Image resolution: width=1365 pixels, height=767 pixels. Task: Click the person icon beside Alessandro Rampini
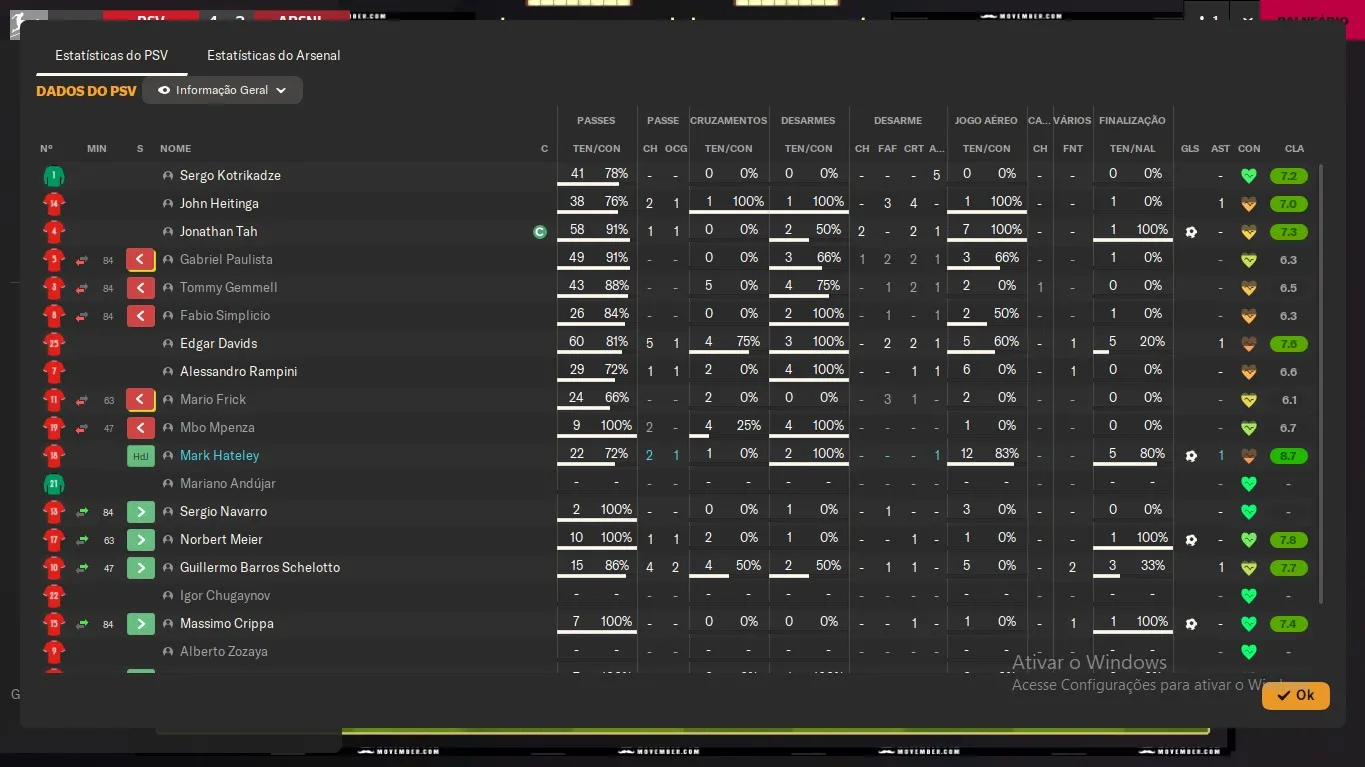click(168, 372)
